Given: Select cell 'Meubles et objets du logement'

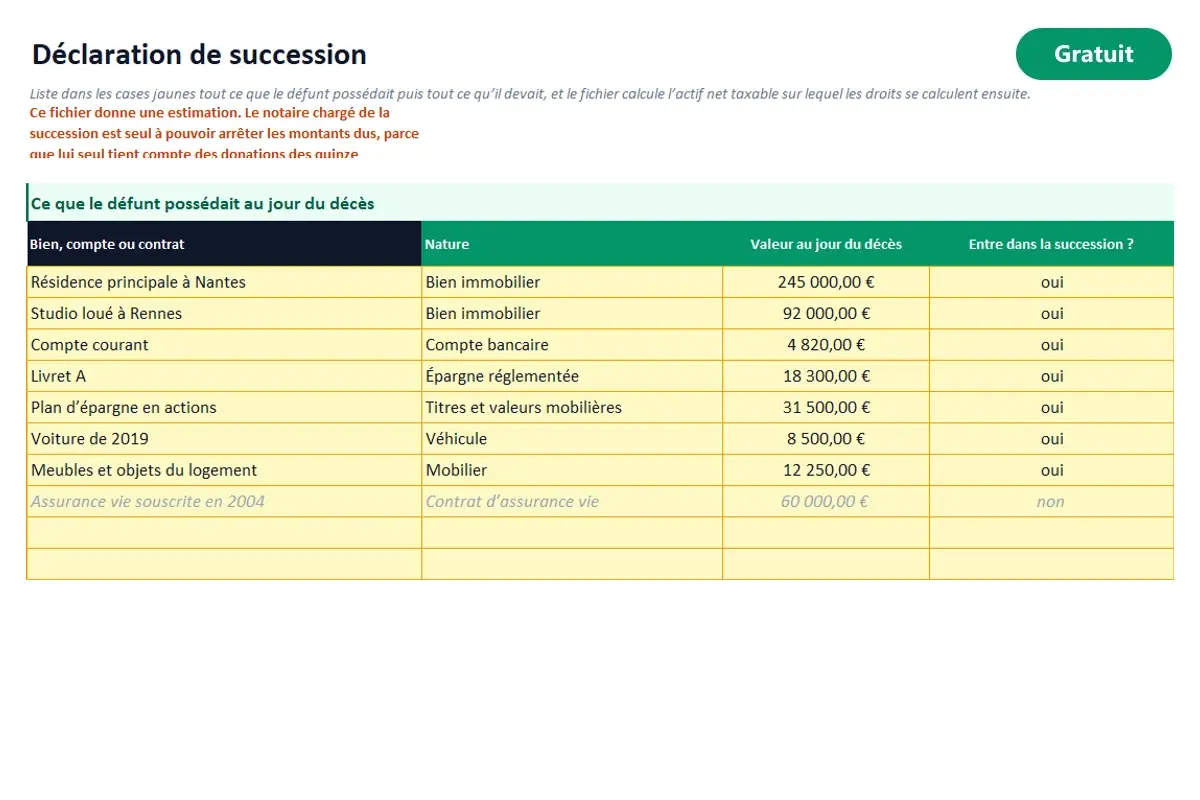Looking at the screenshot, I should [x=224, y=470].
